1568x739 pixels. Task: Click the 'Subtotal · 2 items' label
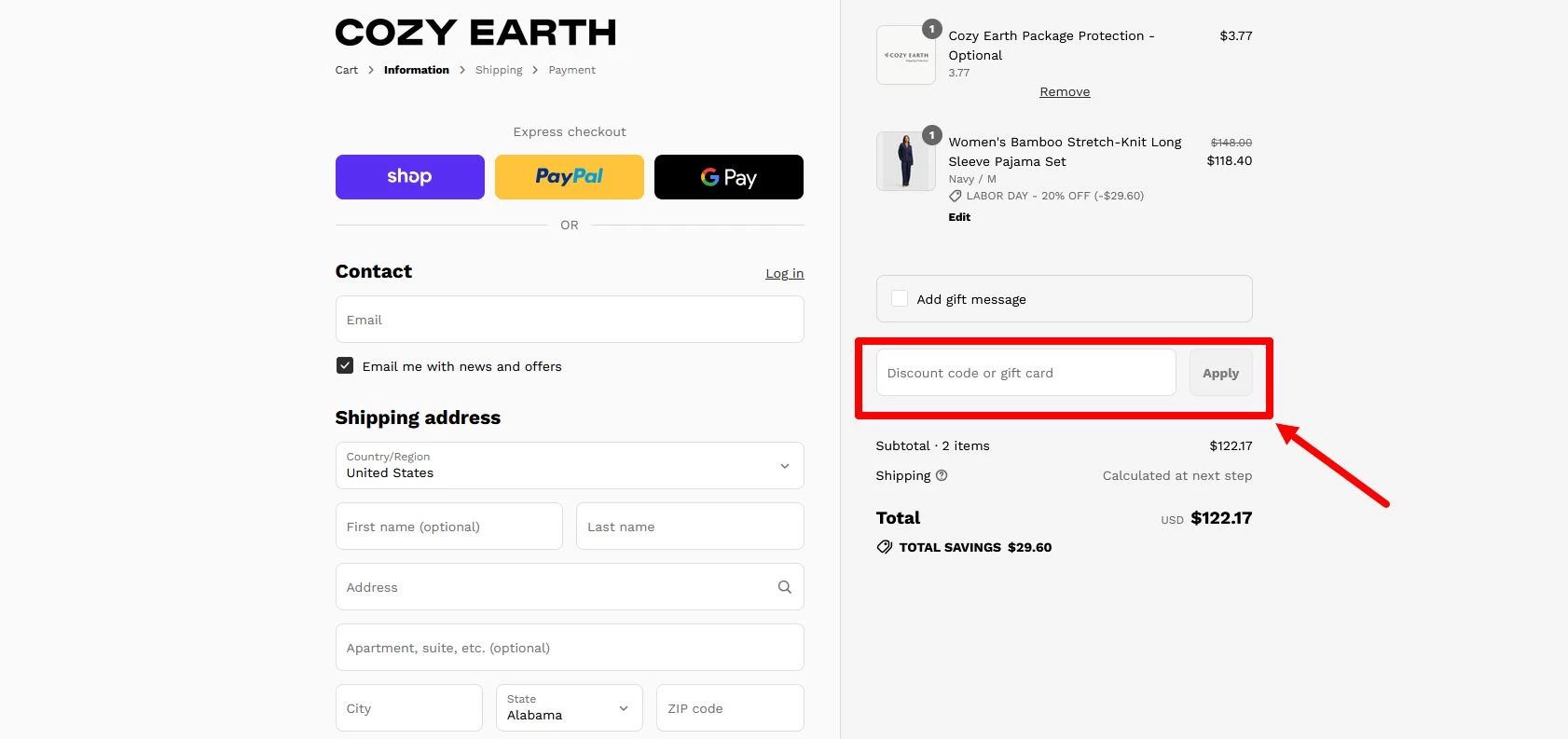pyautogui.click(x=933, y=445)
